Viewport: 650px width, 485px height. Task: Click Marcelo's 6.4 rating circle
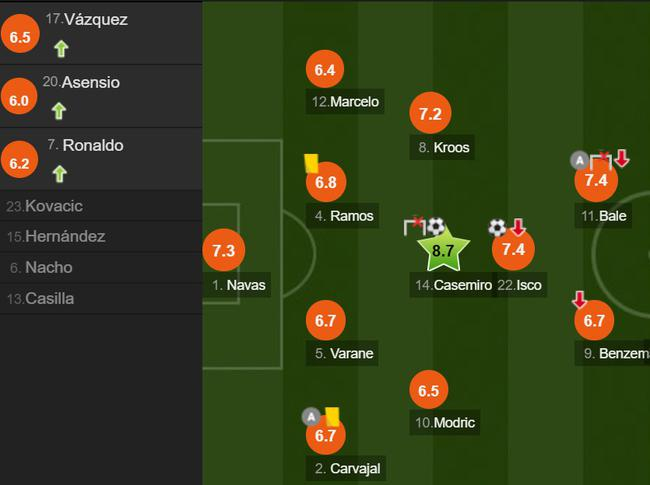point(325,70)
